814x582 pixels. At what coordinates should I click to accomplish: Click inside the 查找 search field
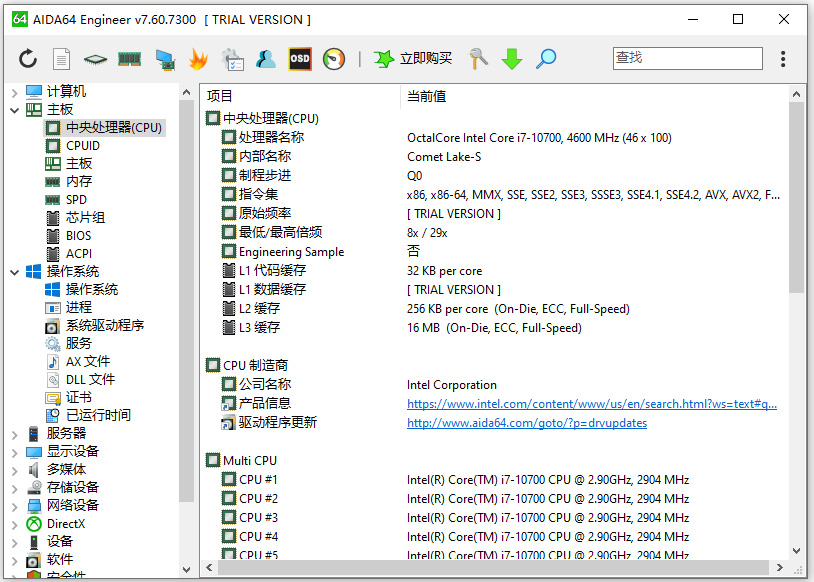click(x=687, y=58)
